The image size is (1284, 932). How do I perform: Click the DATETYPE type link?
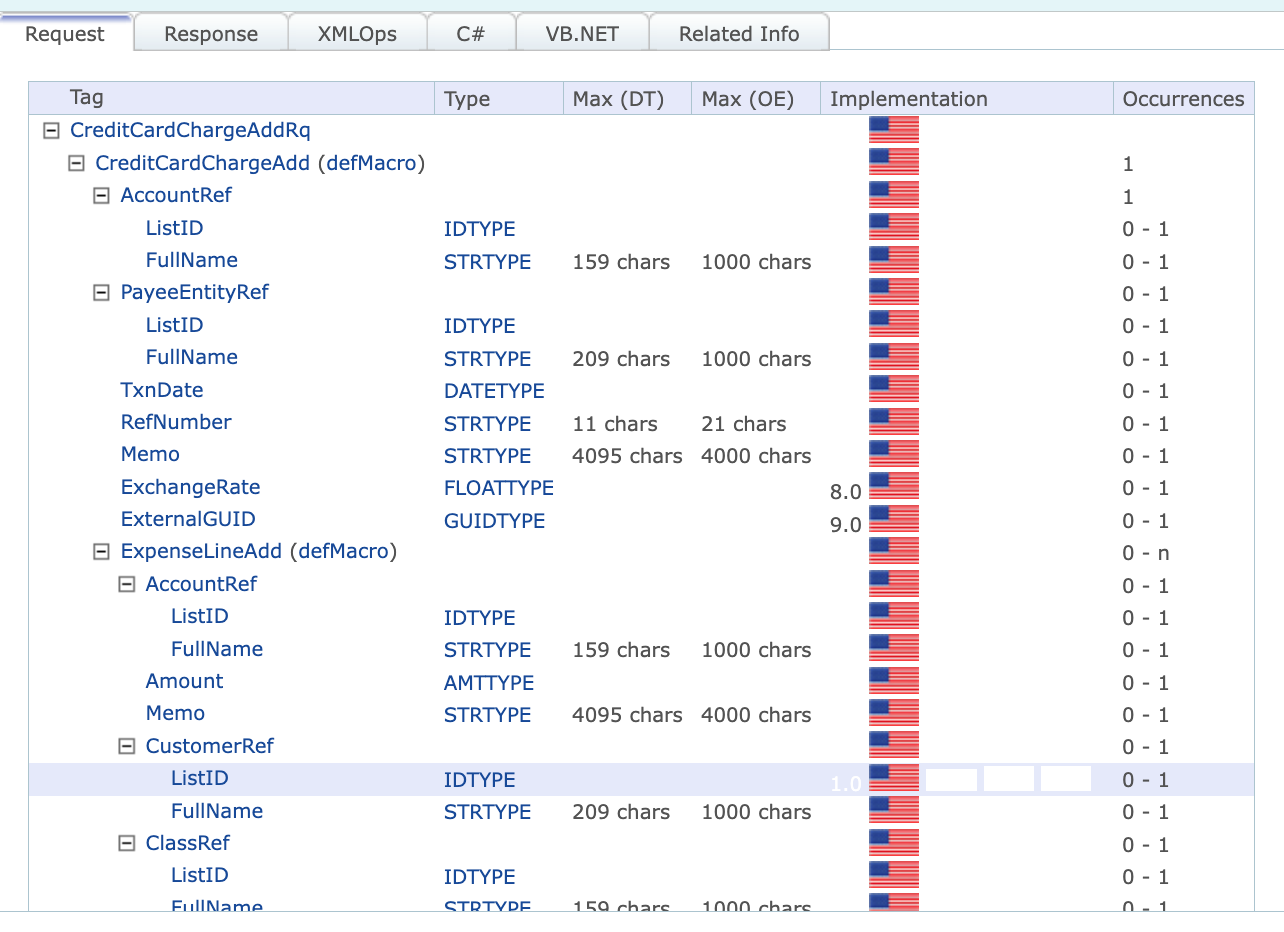pos(494,391)
